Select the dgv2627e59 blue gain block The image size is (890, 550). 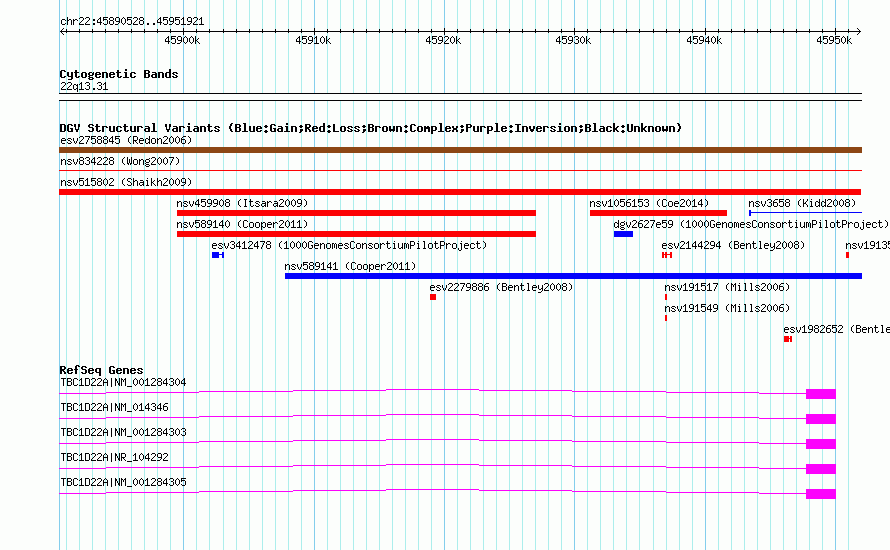(x=623, y=234)
